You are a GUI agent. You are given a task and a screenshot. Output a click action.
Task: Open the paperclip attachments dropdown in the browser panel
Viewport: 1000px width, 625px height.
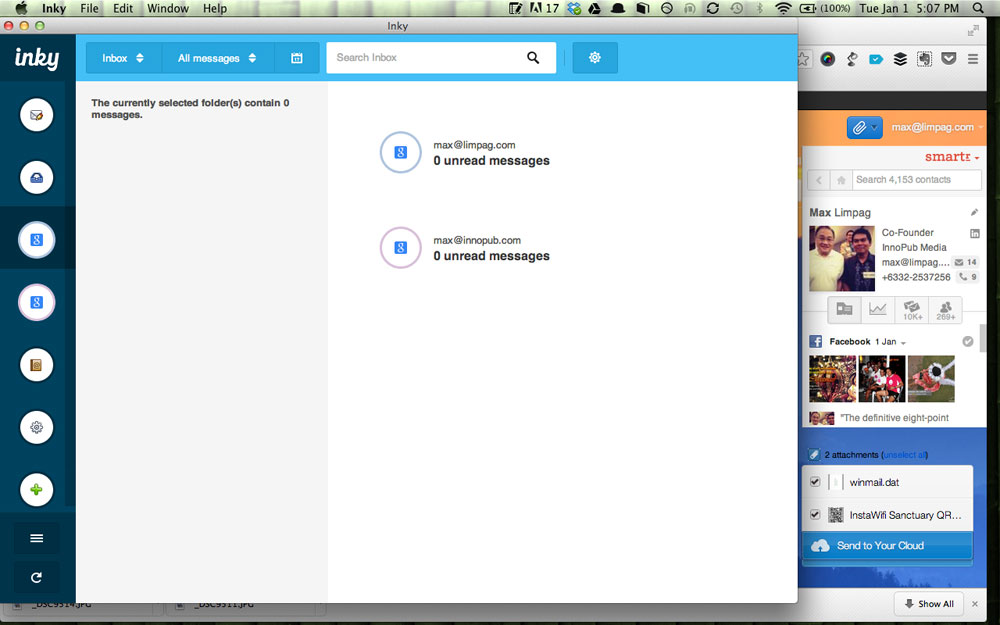coord(864,128)
